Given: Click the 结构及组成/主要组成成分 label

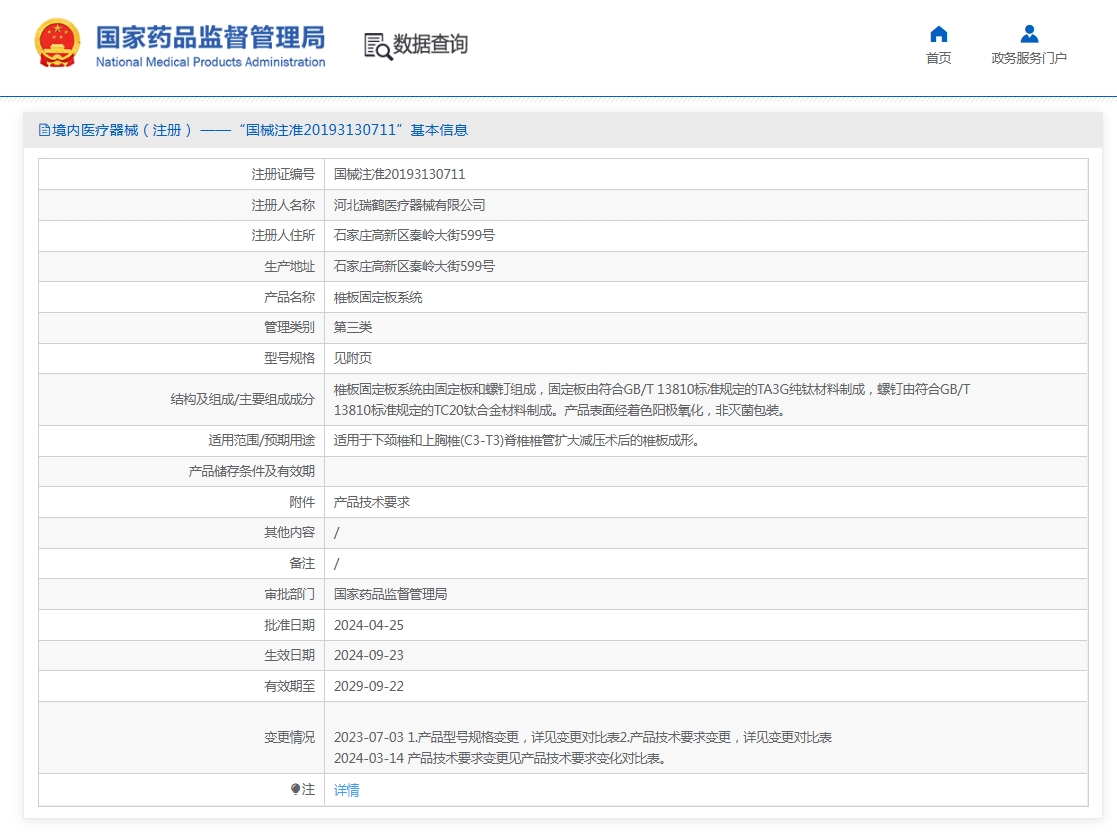Looking at the screenshot, I should [x=242, y=399].
